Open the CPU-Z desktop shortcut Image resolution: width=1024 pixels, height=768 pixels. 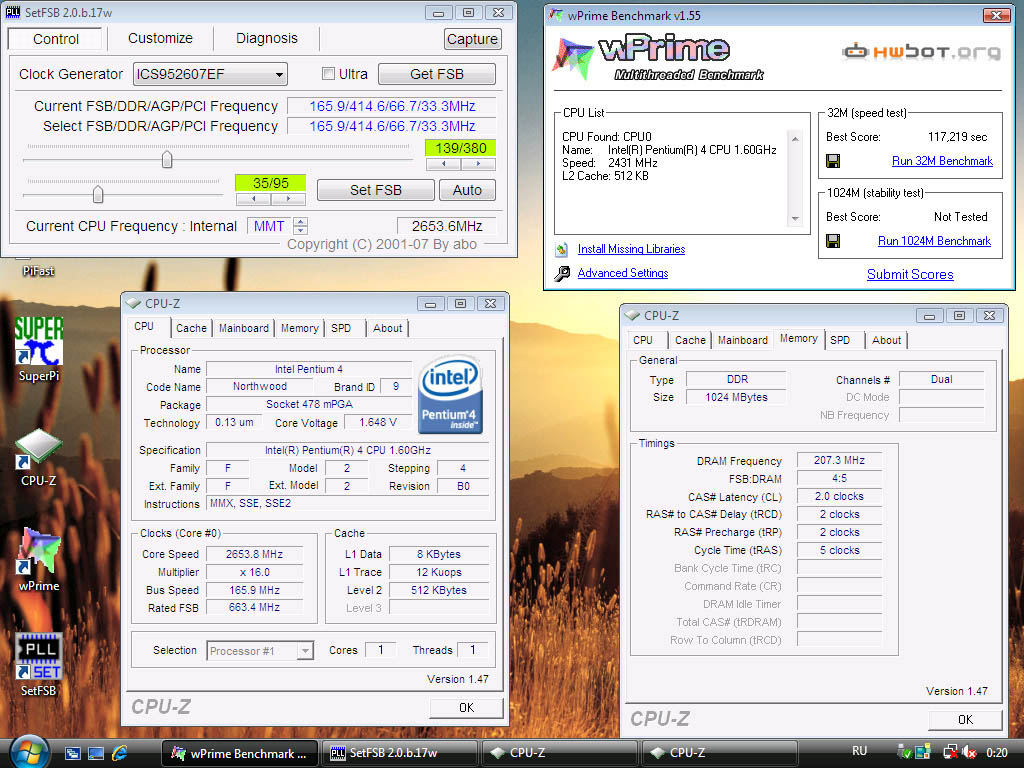(39, 457)
